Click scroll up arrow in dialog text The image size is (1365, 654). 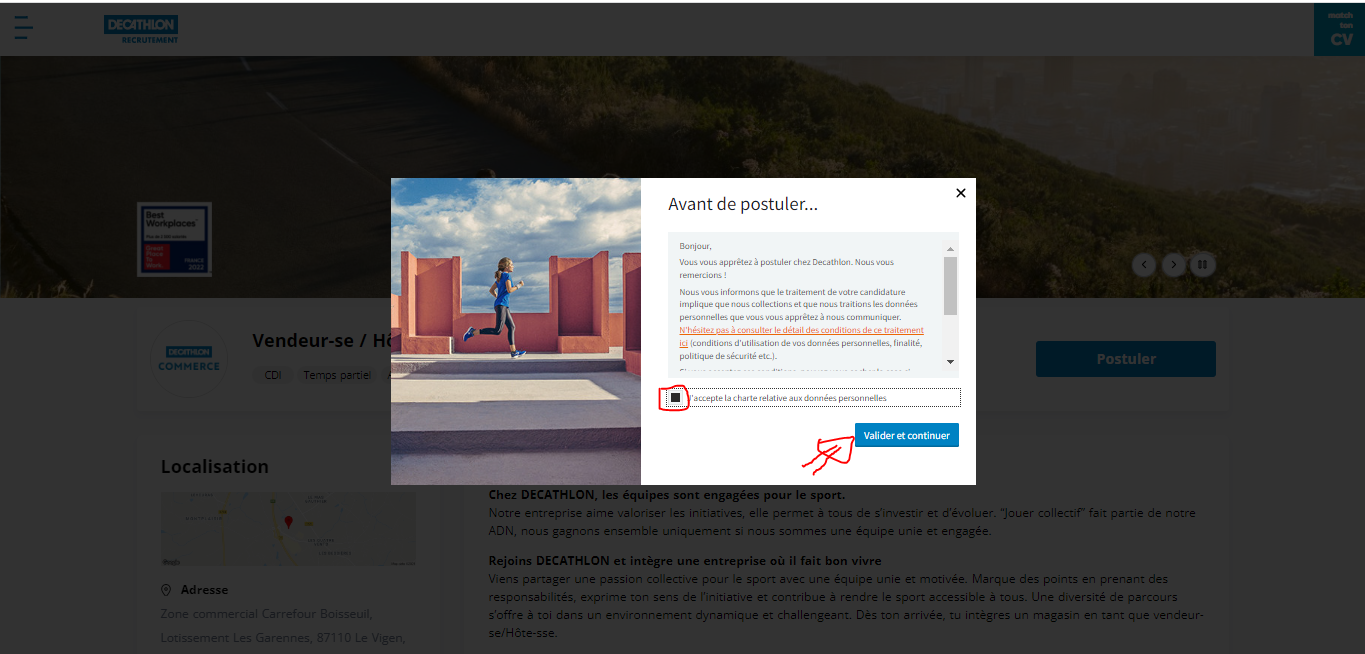click(950, 248)
